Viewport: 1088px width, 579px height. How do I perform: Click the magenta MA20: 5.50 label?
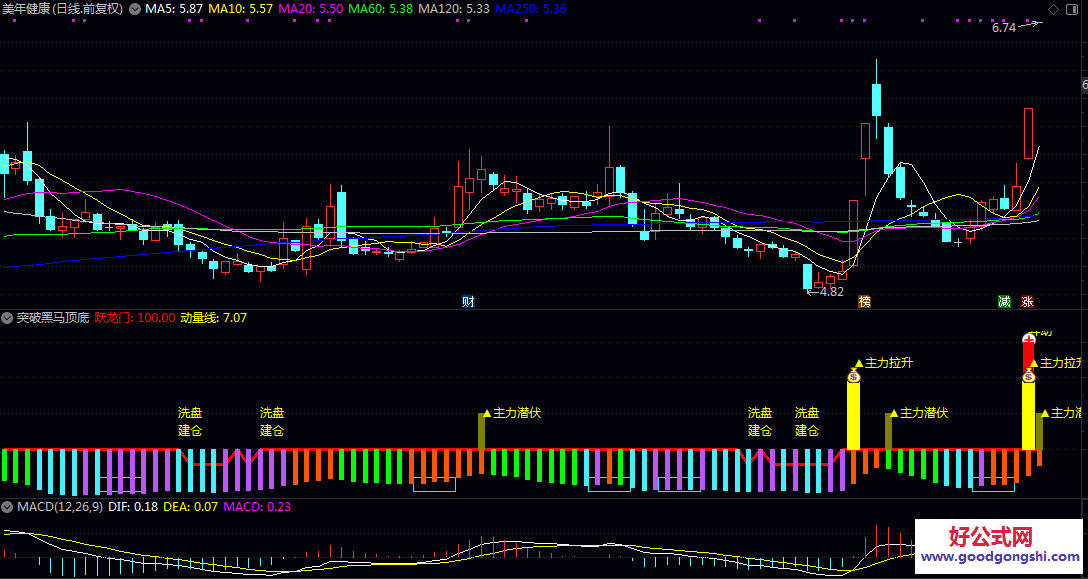pyautogui.click(x=311, y=9)
